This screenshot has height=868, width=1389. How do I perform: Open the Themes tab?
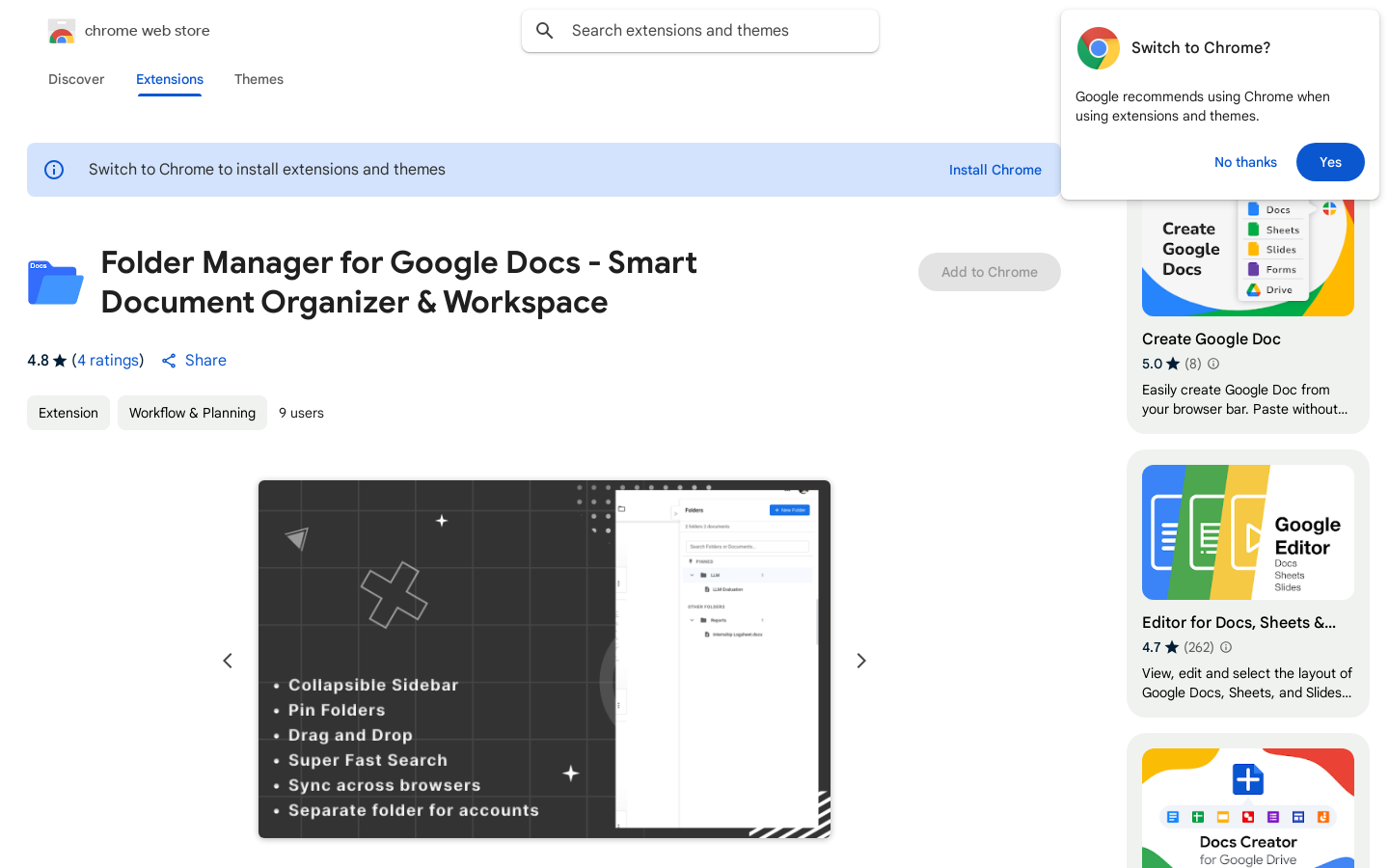(259, 79)
